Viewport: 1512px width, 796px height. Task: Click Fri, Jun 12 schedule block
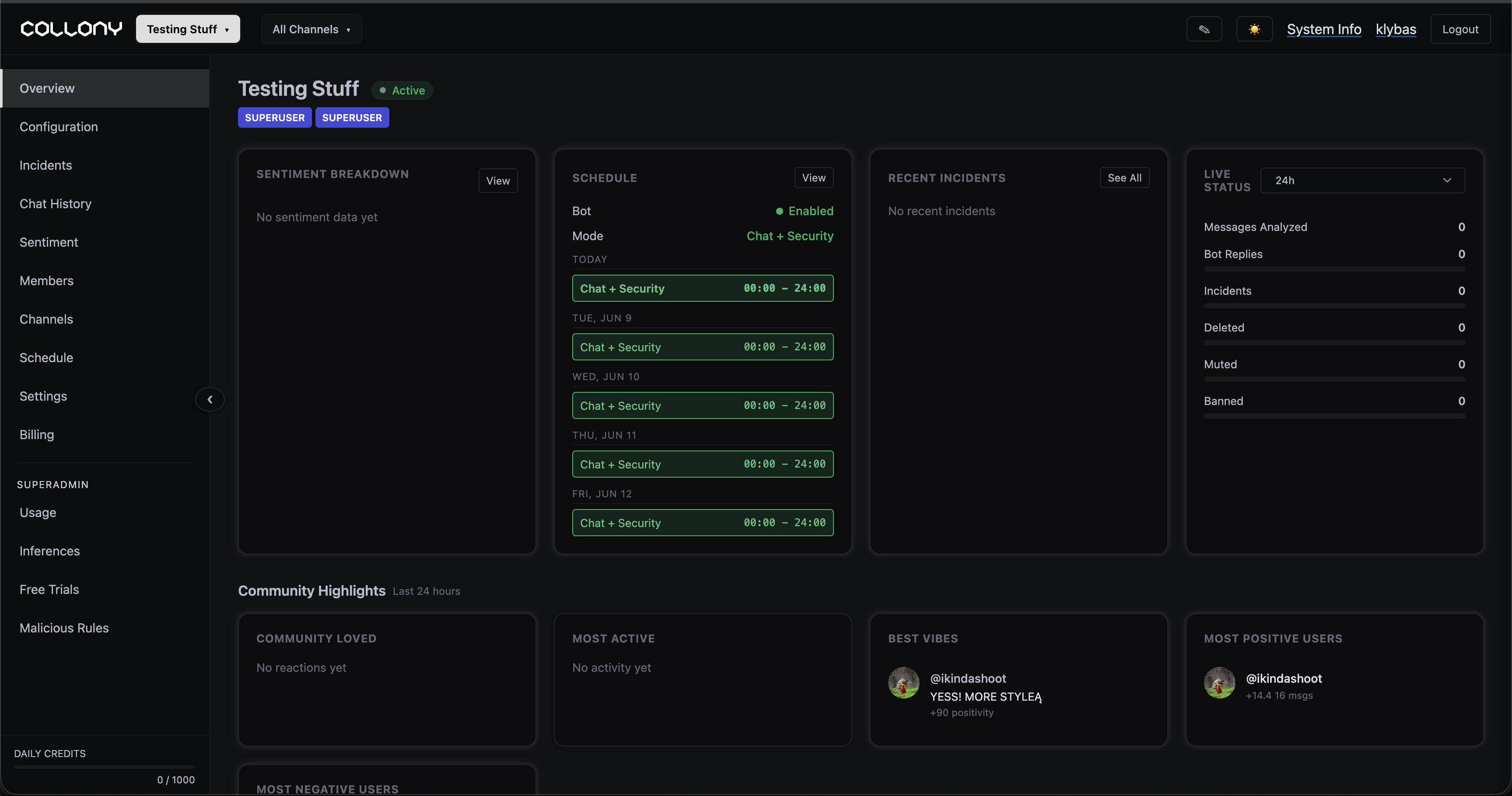click(703, 523)
